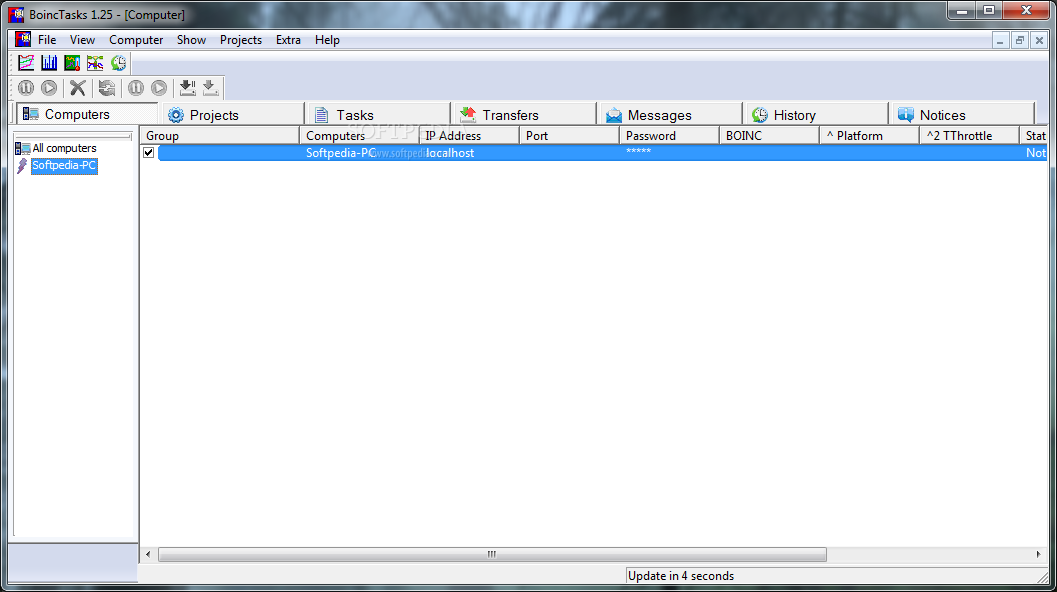Sort by the TThrottle column header

(x=969, y=136)
